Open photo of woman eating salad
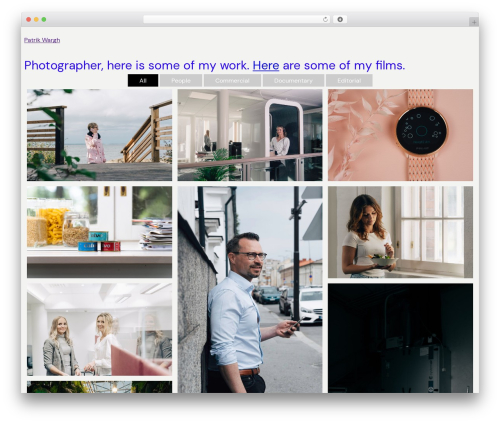This screenshot has height=423, width=500. (x=400, y=232)
